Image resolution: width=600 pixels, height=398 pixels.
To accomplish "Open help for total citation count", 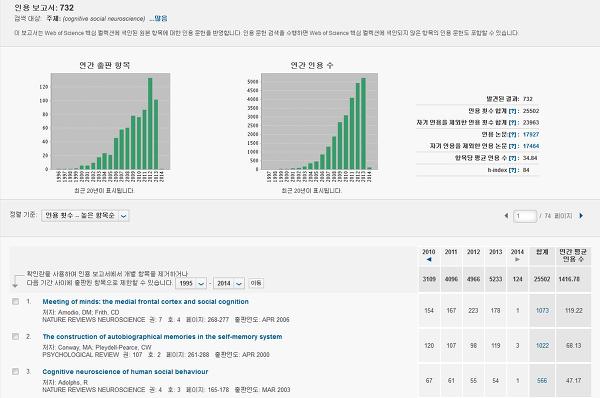I will point(512,111).
